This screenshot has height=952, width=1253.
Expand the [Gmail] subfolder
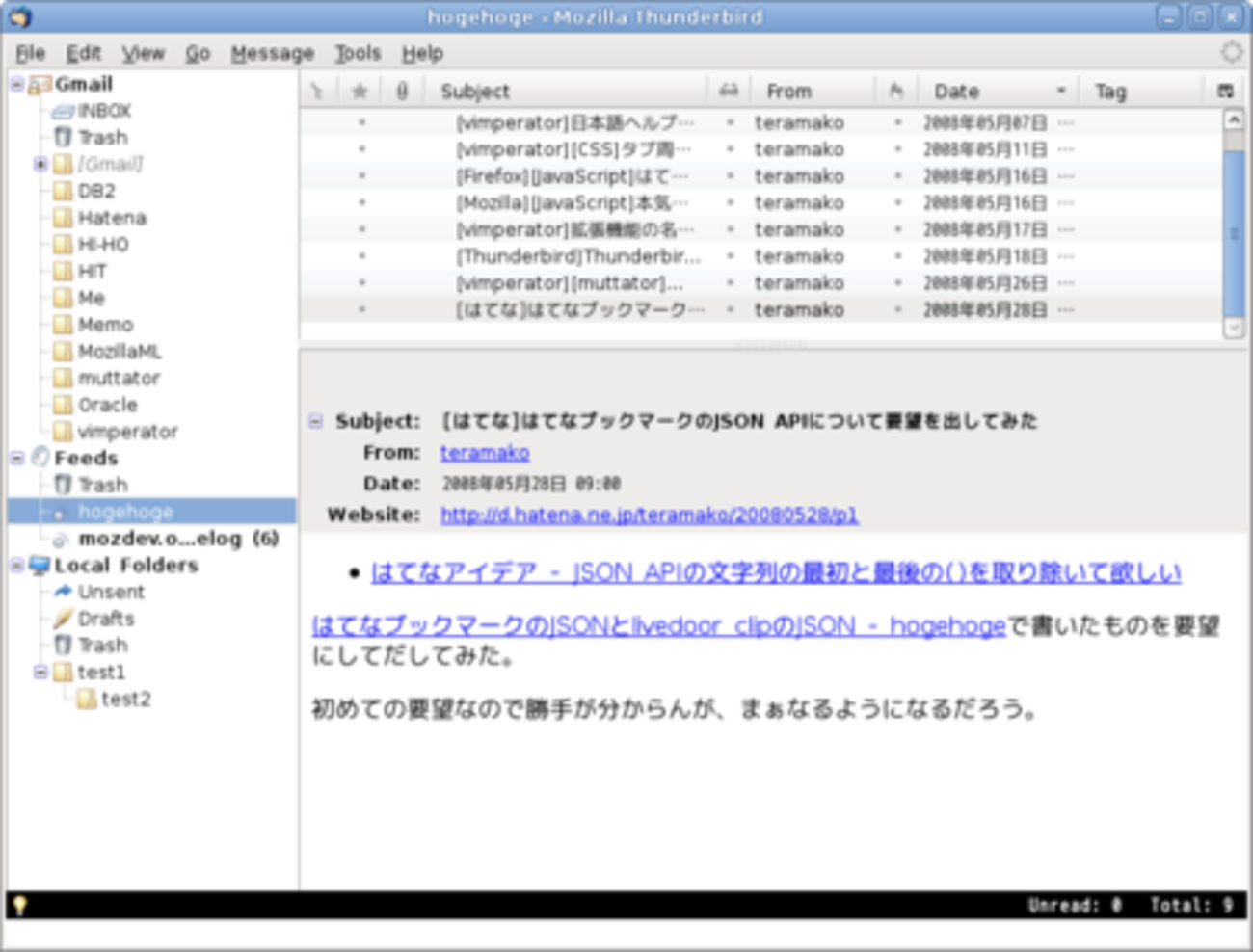click(40, 165)
